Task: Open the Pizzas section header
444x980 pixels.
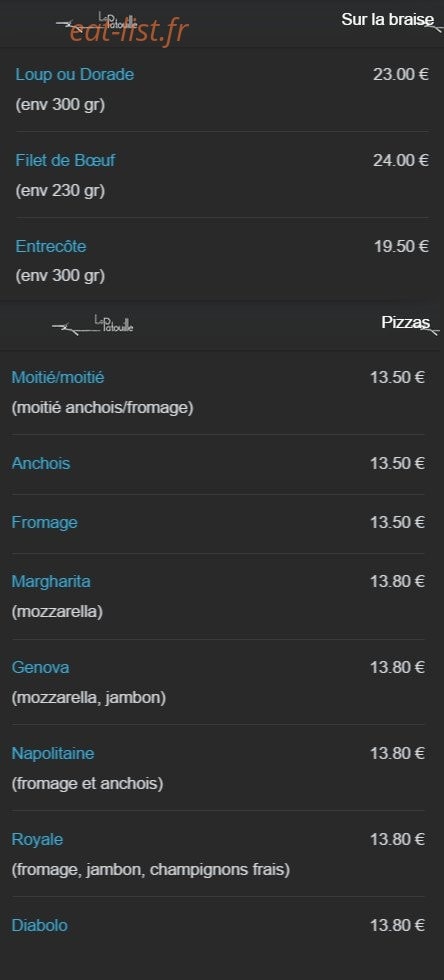Action: [x=406, y=322]
